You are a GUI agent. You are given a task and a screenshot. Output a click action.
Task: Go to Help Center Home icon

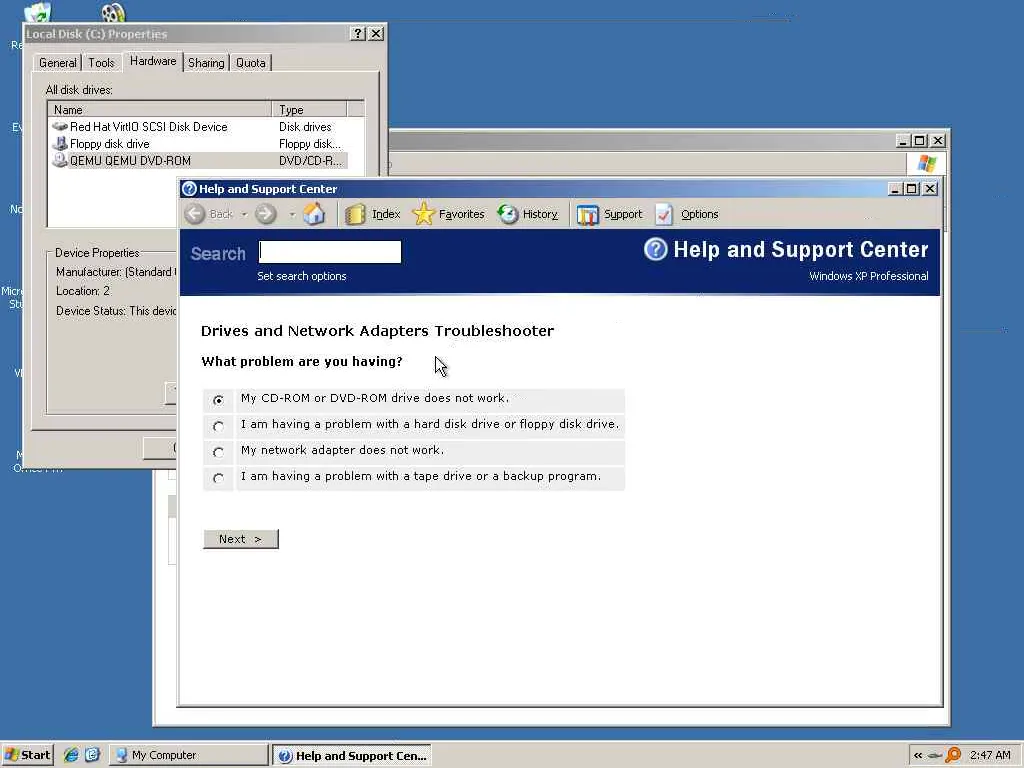click(x=314, y=214)
